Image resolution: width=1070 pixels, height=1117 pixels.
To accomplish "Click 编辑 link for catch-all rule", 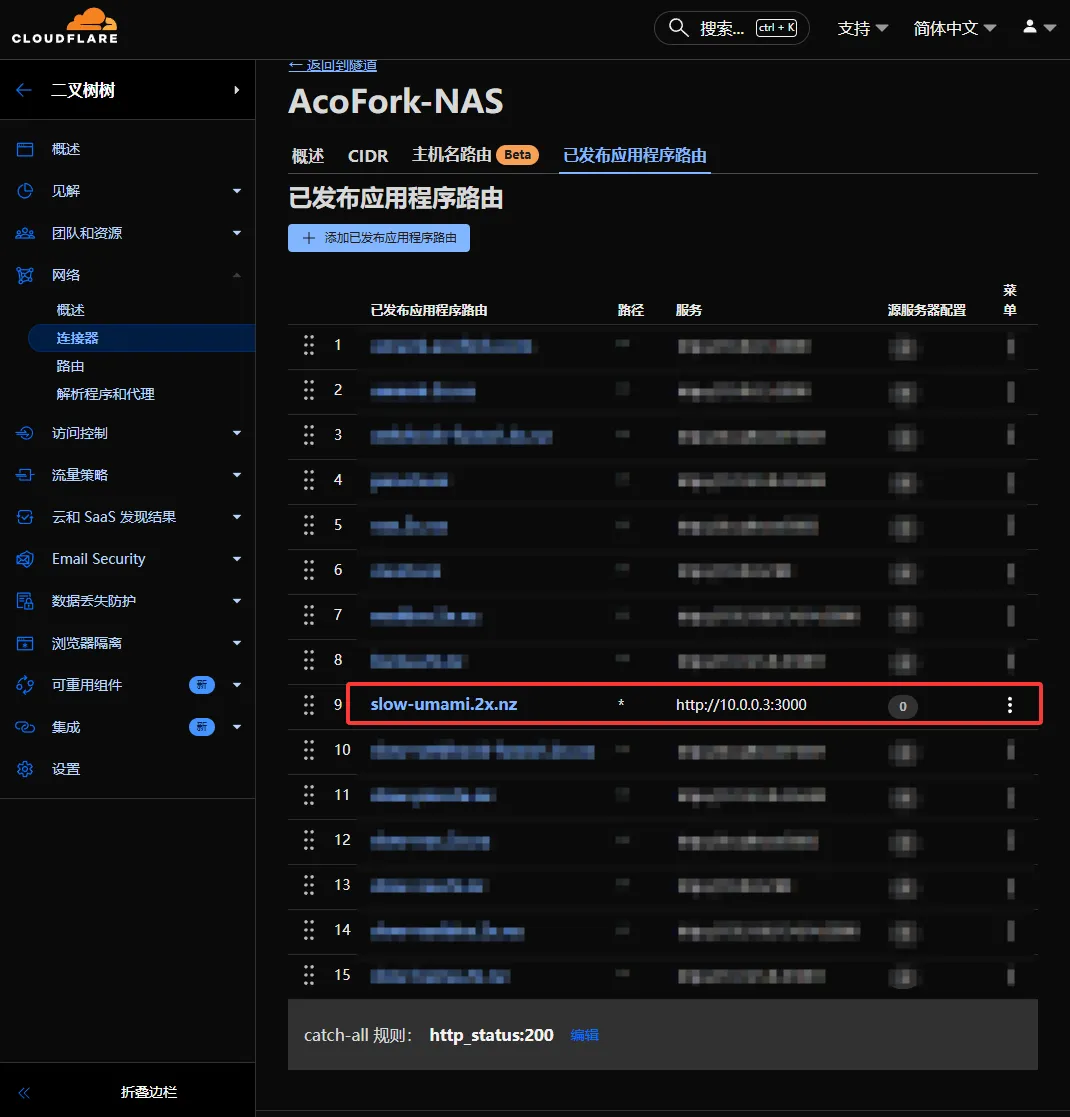I will [x=584, y=1035].
